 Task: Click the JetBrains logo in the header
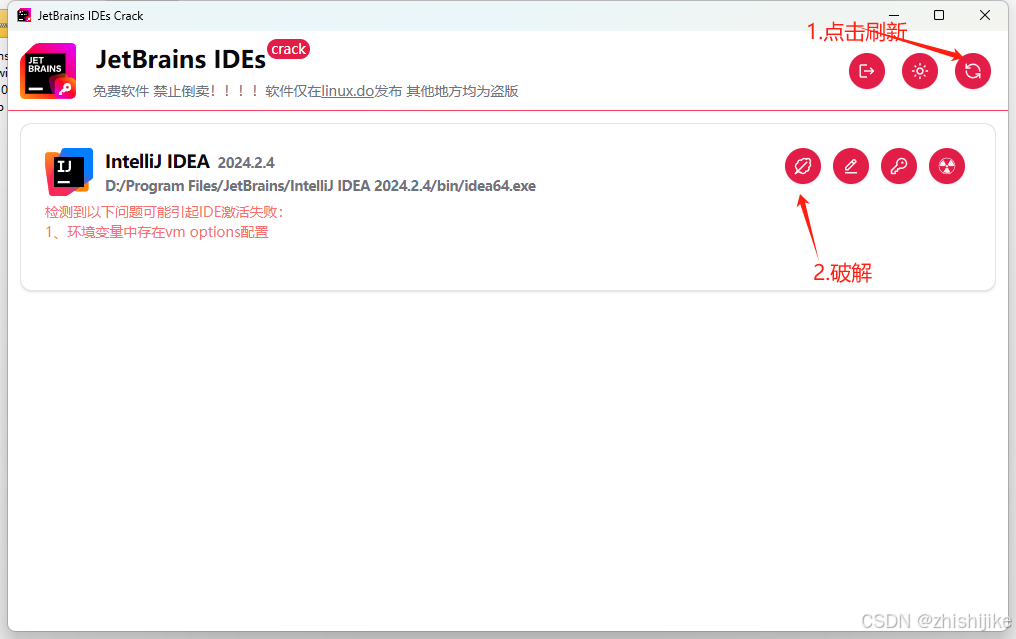pyautogui.click(x=49, y=71)
